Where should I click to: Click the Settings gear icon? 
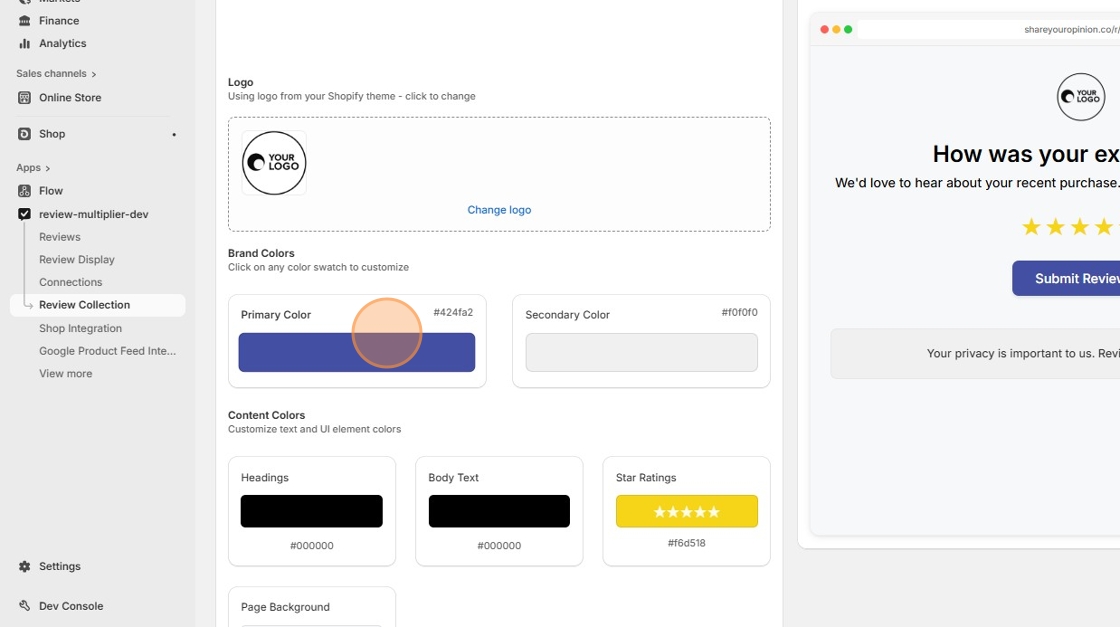[x=24, y=566]
